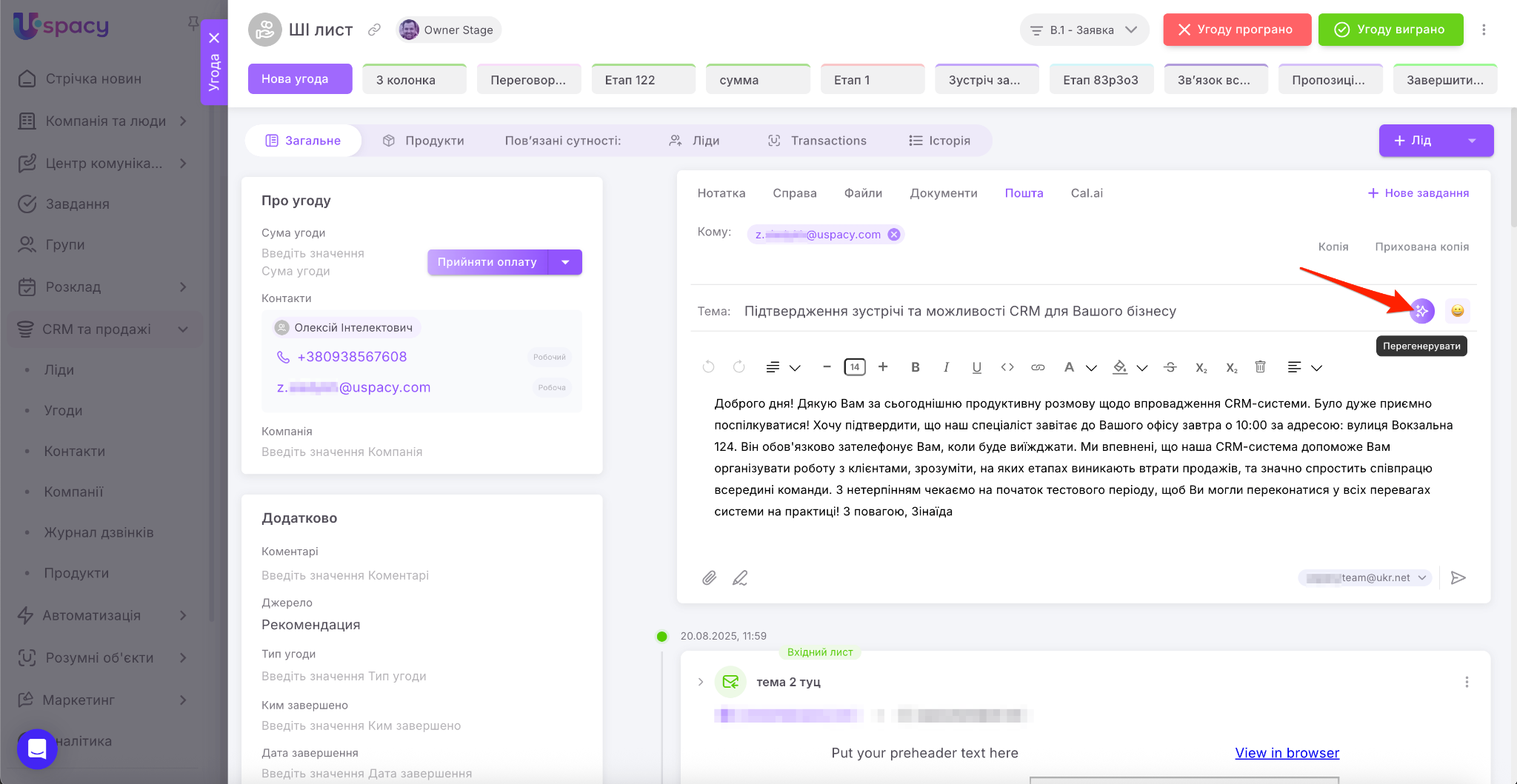Click the signature pen icon

click(x=739, y=577)
